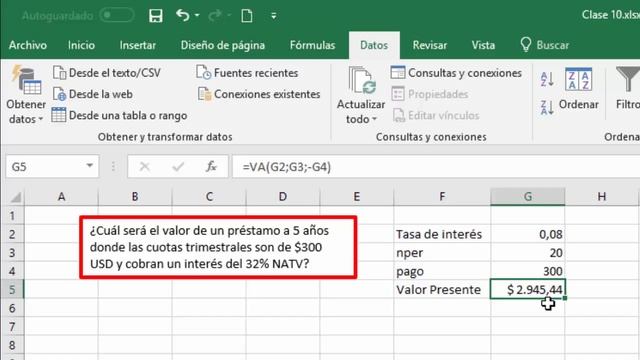Click the text box with the loan question
Image resolution: width=640 pixels, height=360 pixels.
(218, 247)
